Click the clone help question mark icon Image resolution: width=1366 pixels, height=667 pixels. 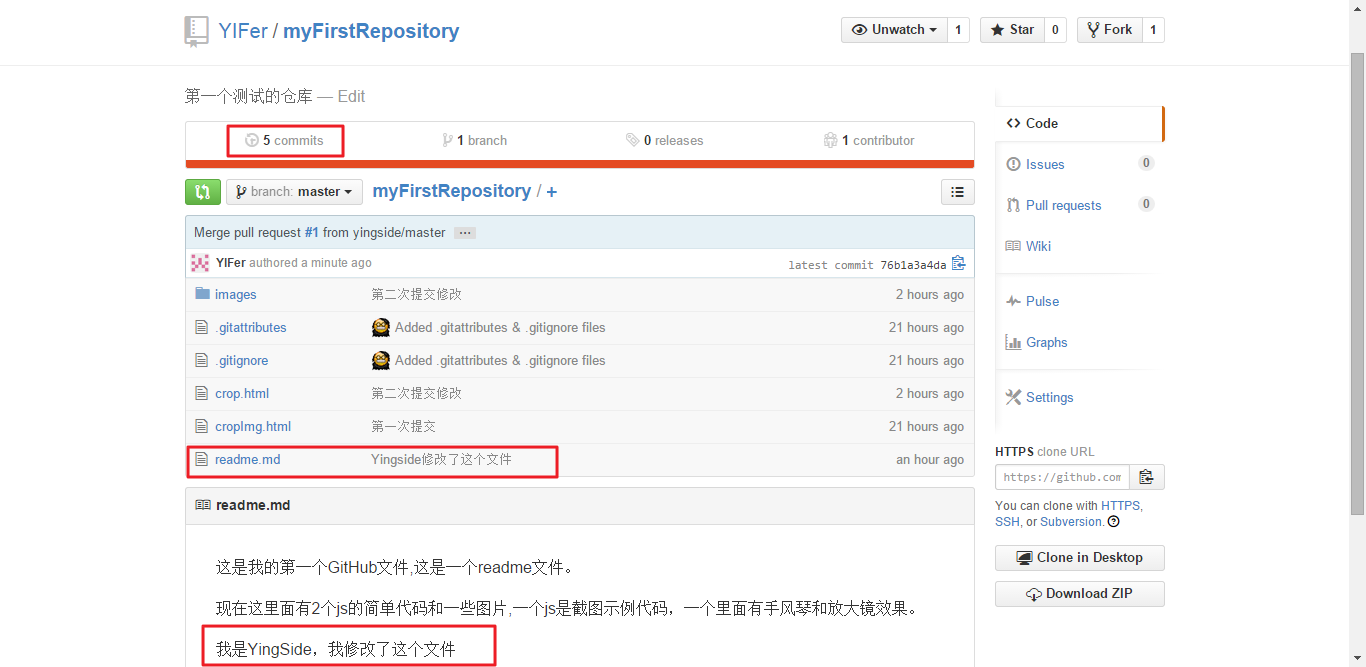(1113, 522)
